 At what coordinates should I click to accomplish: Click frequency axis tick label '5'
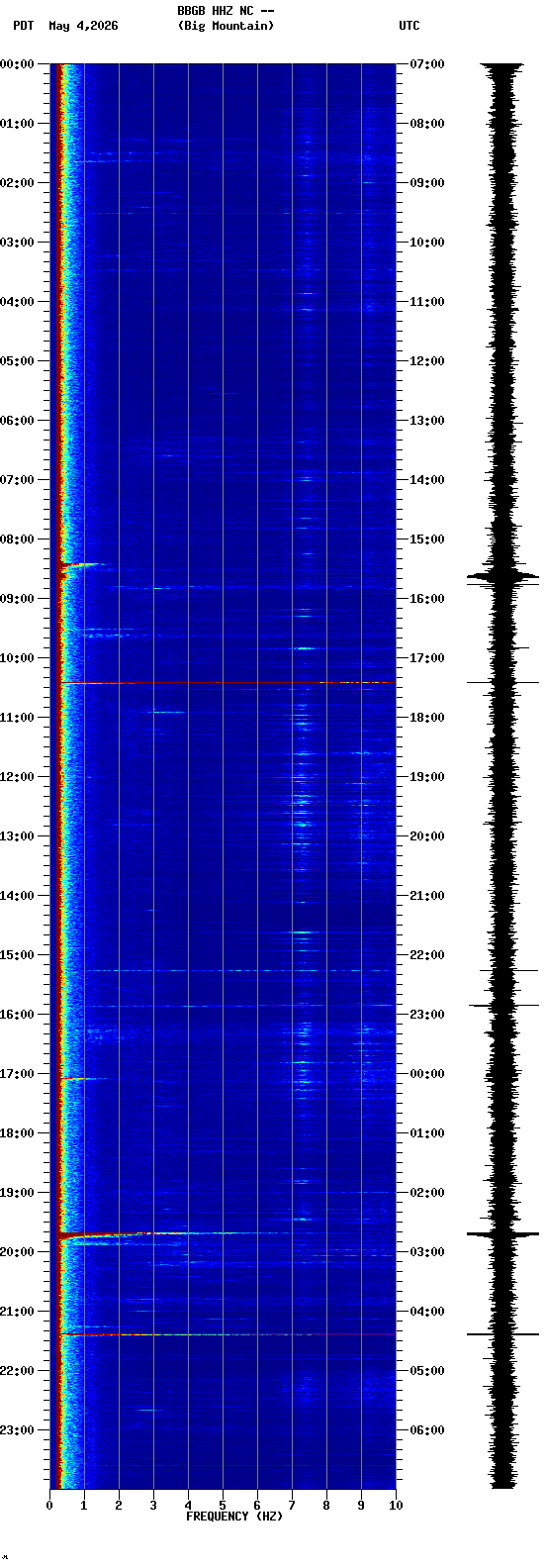point(223,1506)
